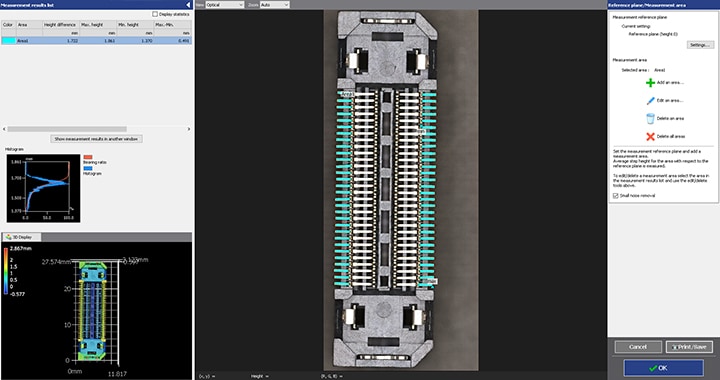Click the Delete all areas link text
Image resolution: width=720 pixels, height=380 pixels.
point(671,136)
